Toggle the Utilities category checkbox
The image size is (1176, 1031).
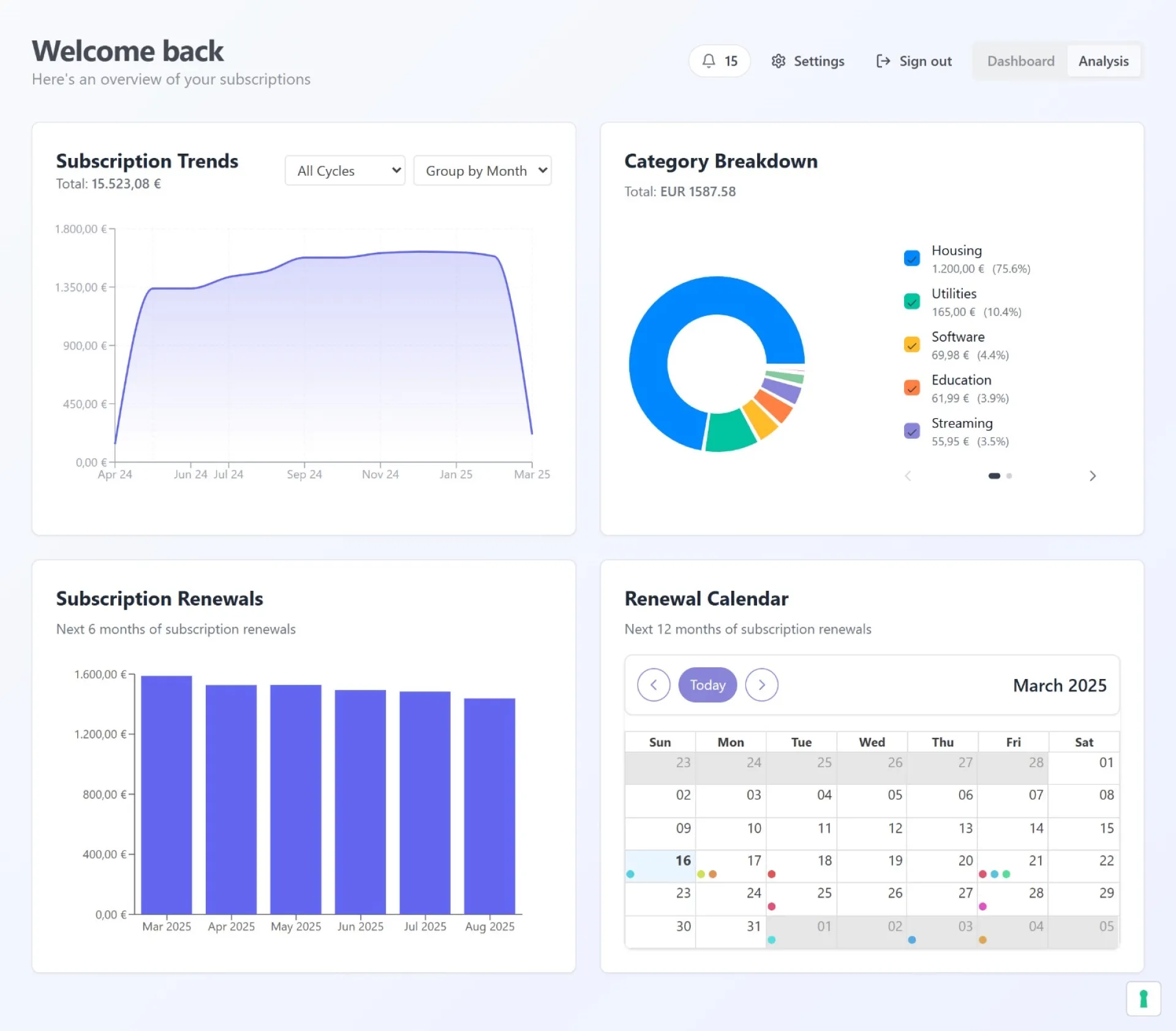(x=911, y=302)
